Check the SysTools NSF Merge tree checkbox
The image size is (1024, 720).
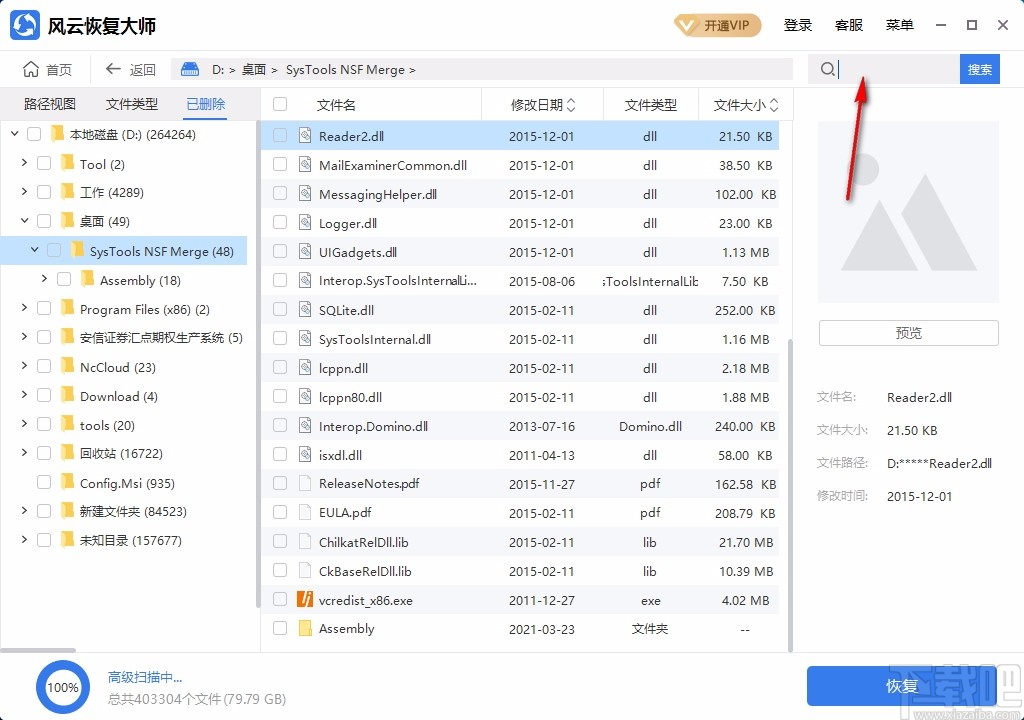coord(54,251)
